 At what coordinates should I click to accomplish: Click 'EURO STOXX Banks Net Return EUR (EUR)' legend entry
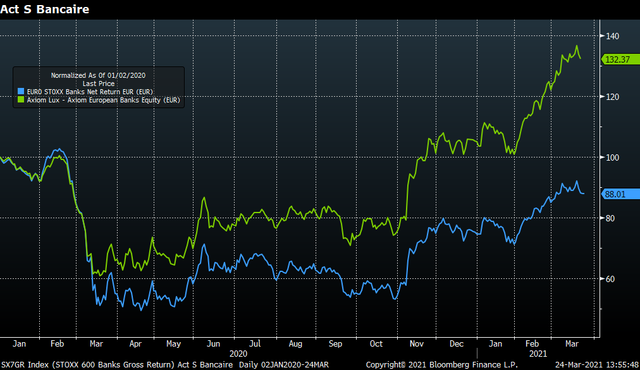click(x=90, y=92)
